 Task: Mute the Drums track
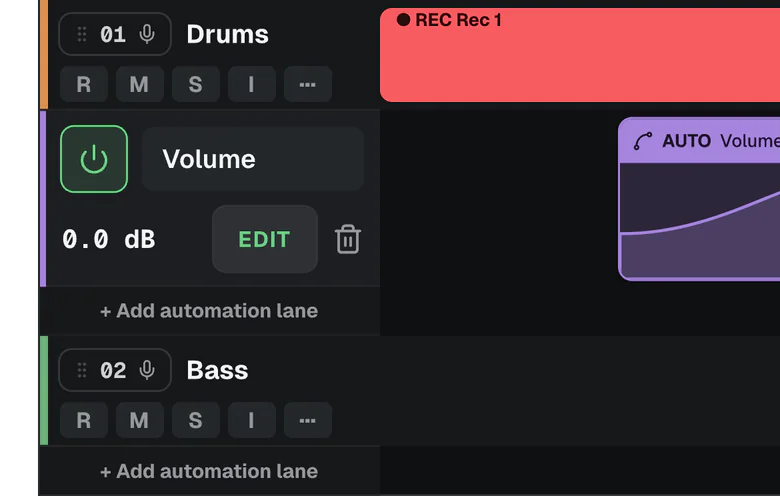[140, 84]
